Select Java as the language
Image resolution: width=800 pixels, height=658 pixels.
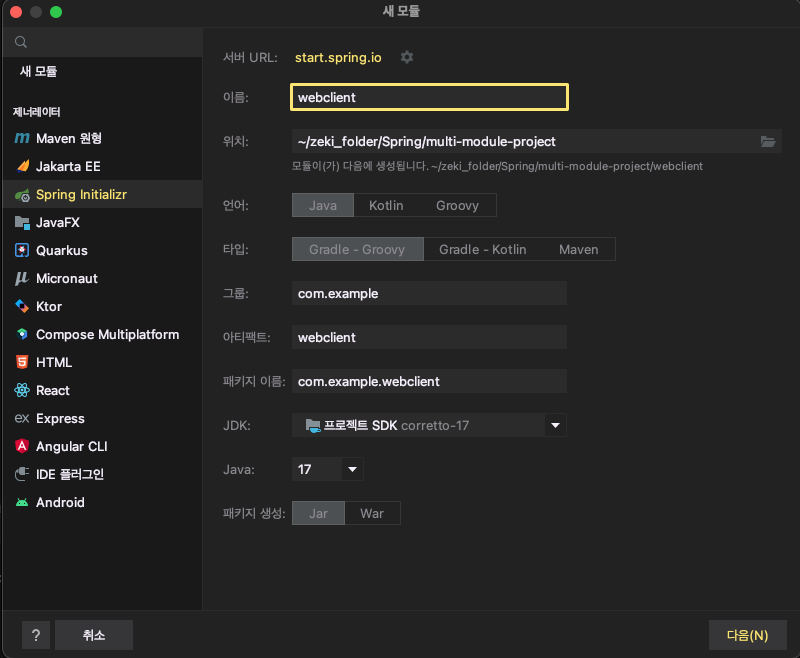click(322, 206)
